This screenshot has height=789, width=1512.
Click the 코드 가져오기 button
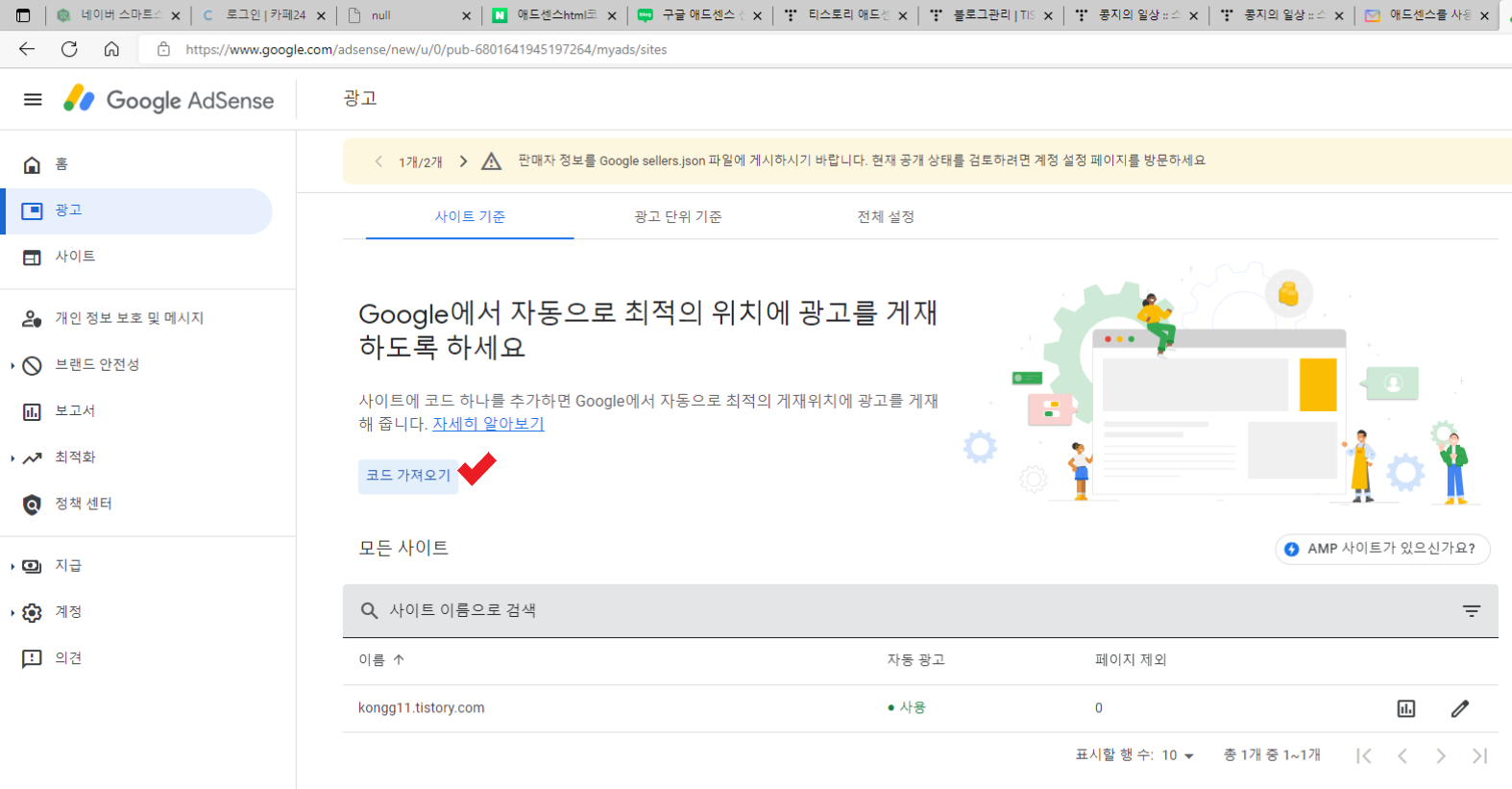tap(408, 476)
